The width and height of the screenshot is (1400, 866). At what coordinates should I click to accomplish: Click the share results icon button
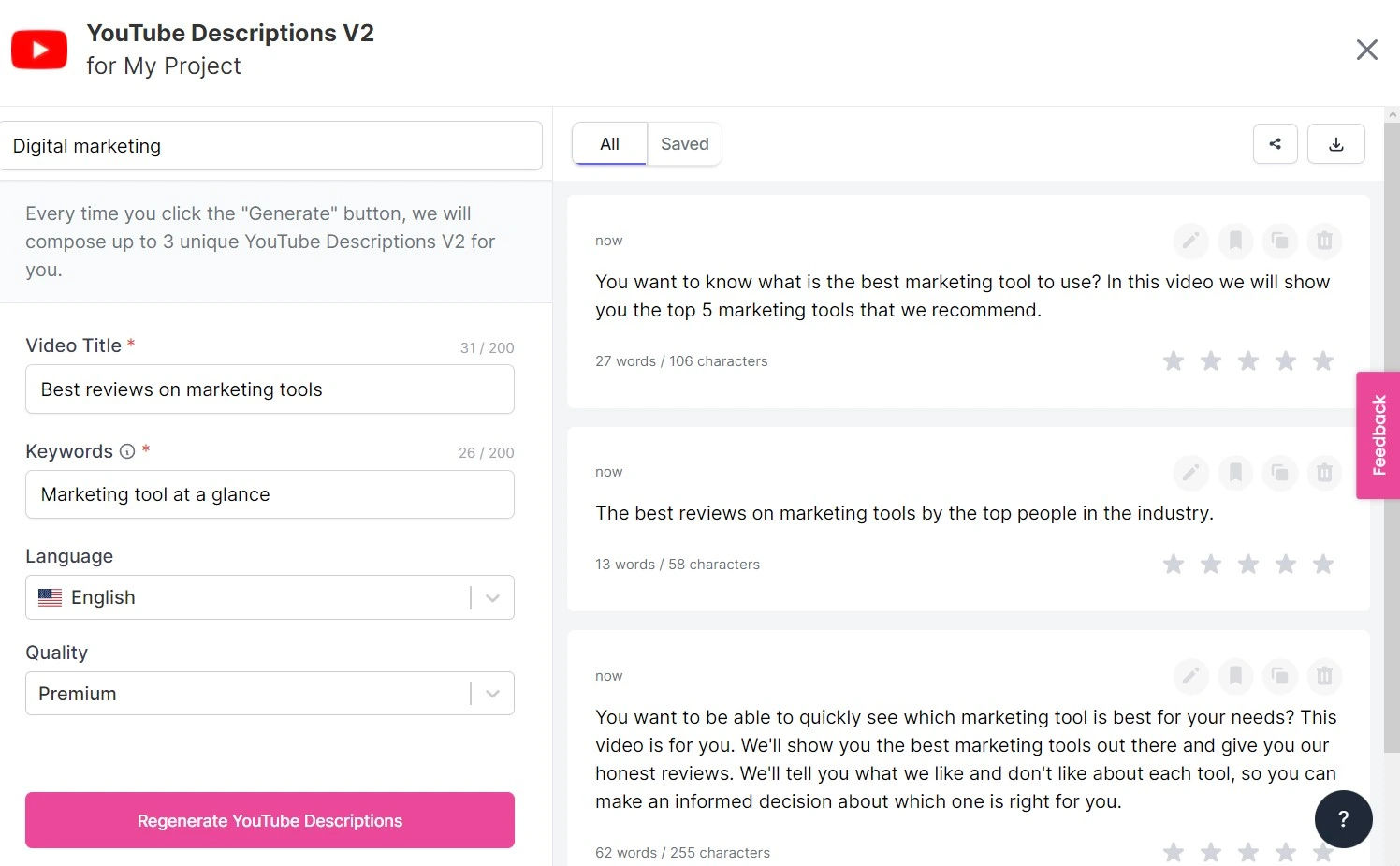tap(1276, 144)
